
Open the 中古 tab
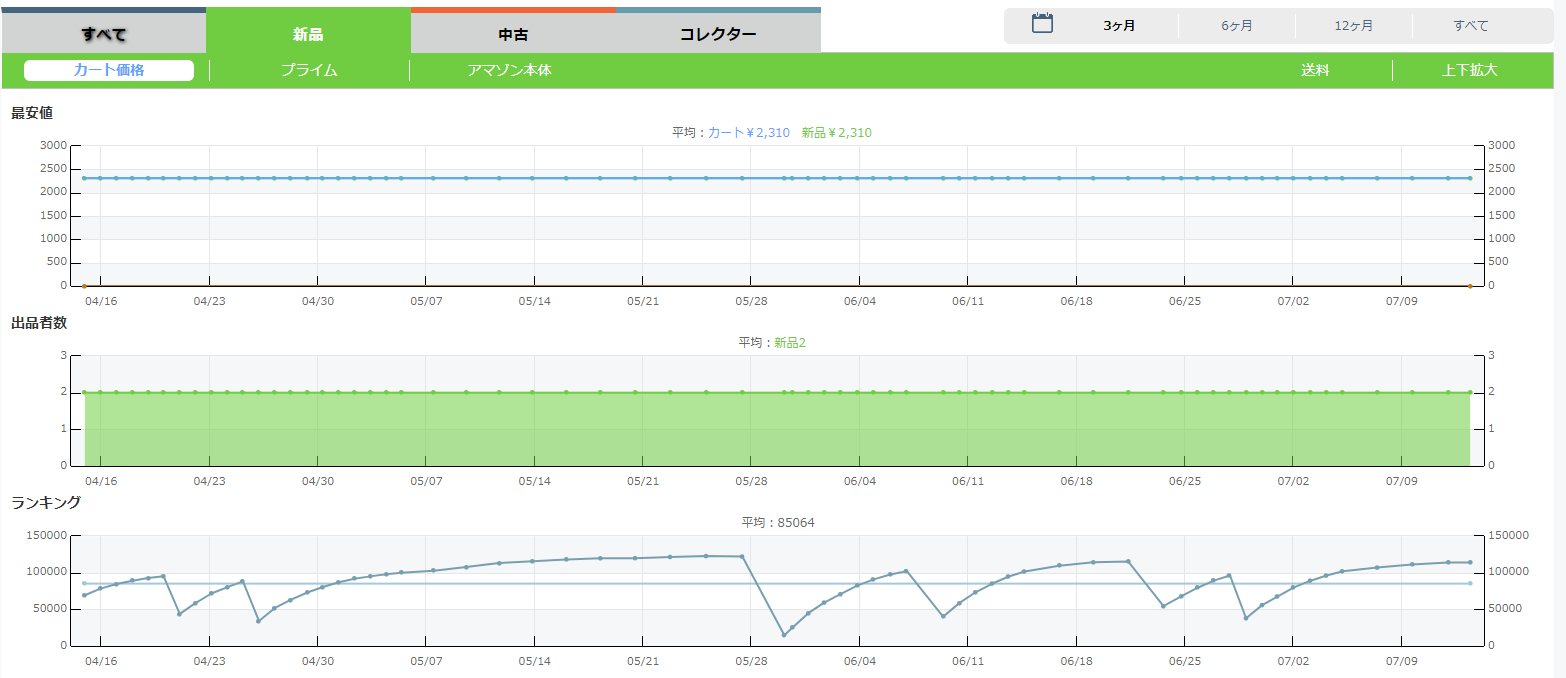coord(513,34)
